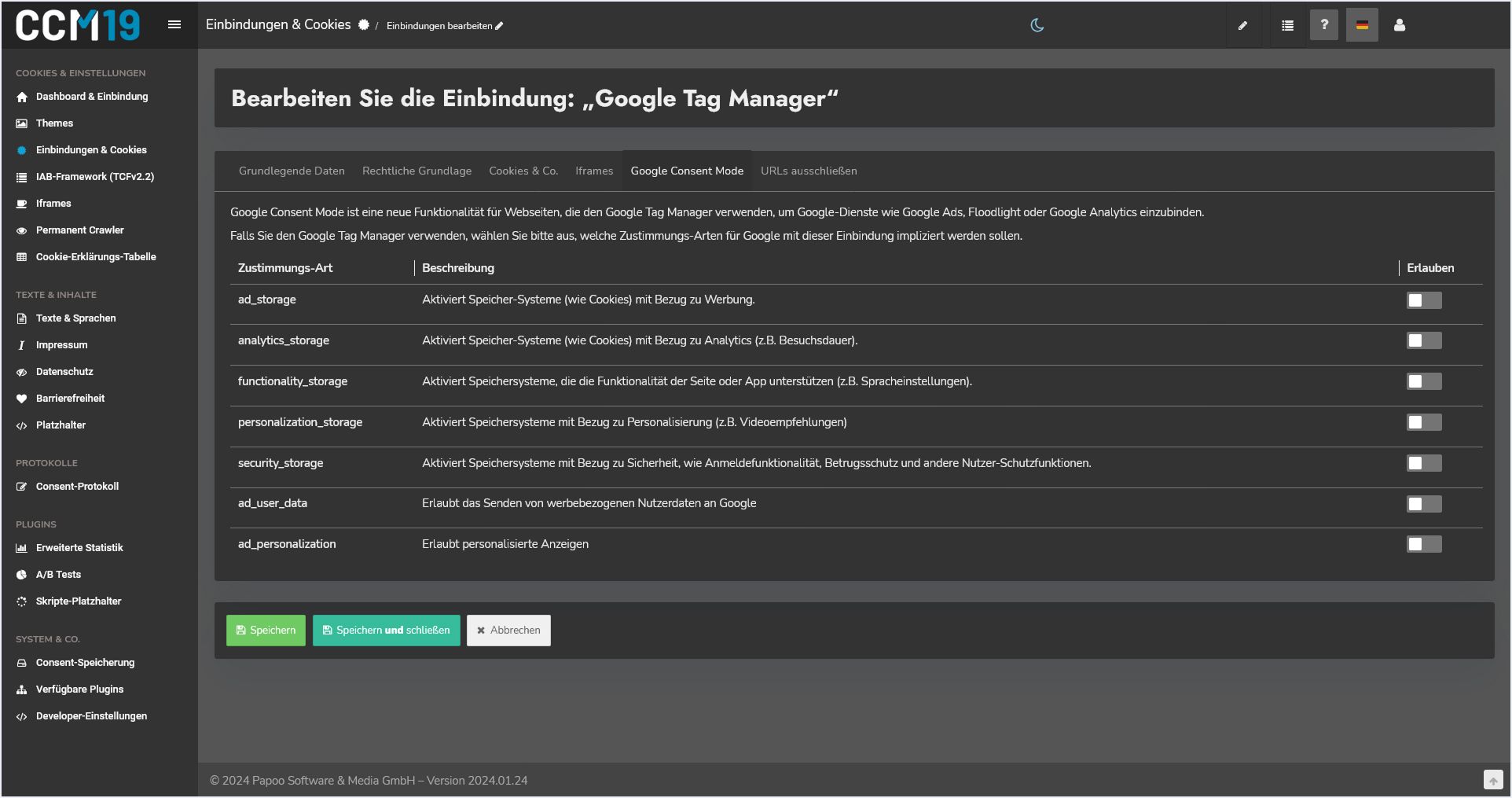Enable the ad_storage consent toggle
Viewport: 1512px width, 798px height.
pos(1424,300)
